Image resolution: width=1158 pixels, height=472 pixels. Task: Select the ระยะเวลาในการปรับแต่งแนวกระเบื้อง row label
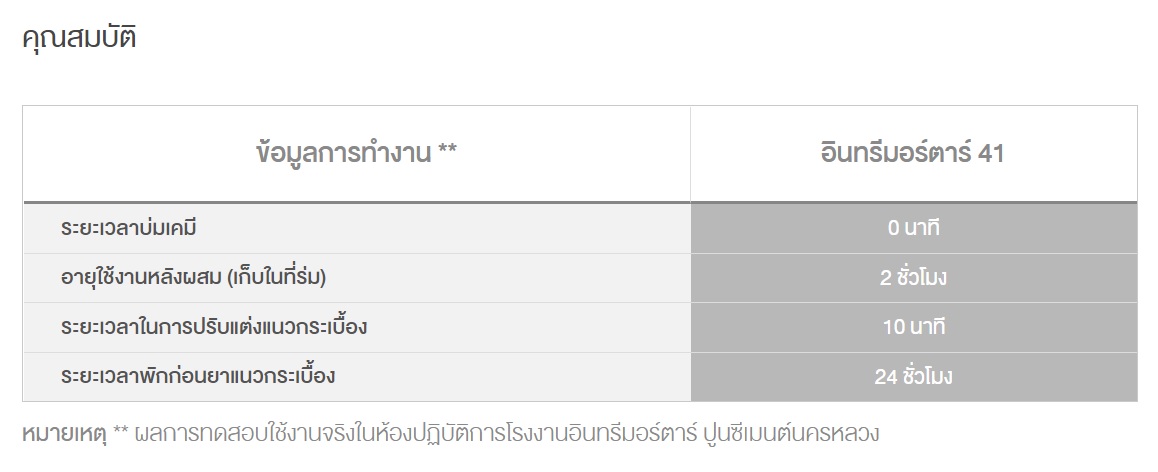click(213, 326)
